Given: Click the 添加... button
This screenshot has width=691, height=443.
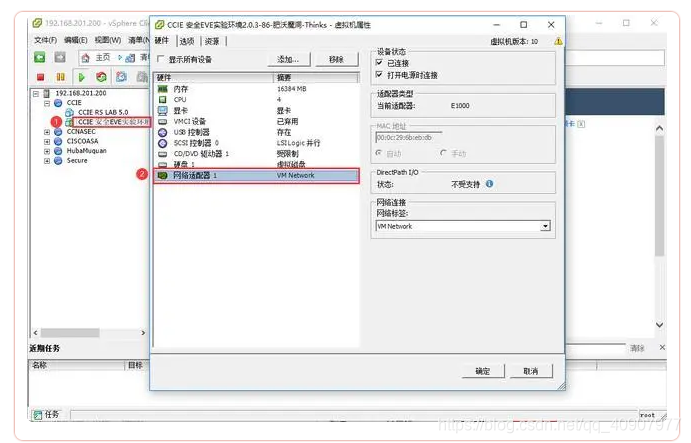Looking at the screenshot, I should (x=288, y=59).
